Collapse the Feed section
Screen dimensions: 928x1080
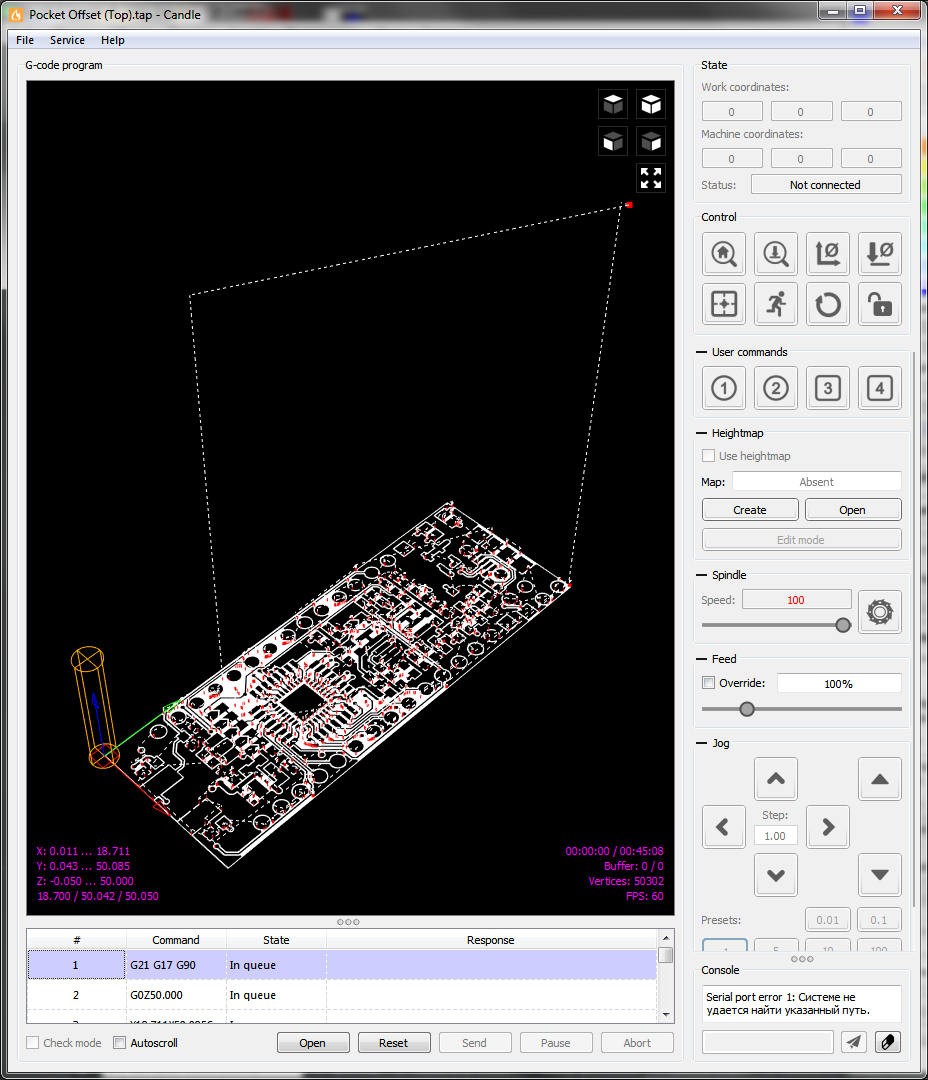(701, 659)
